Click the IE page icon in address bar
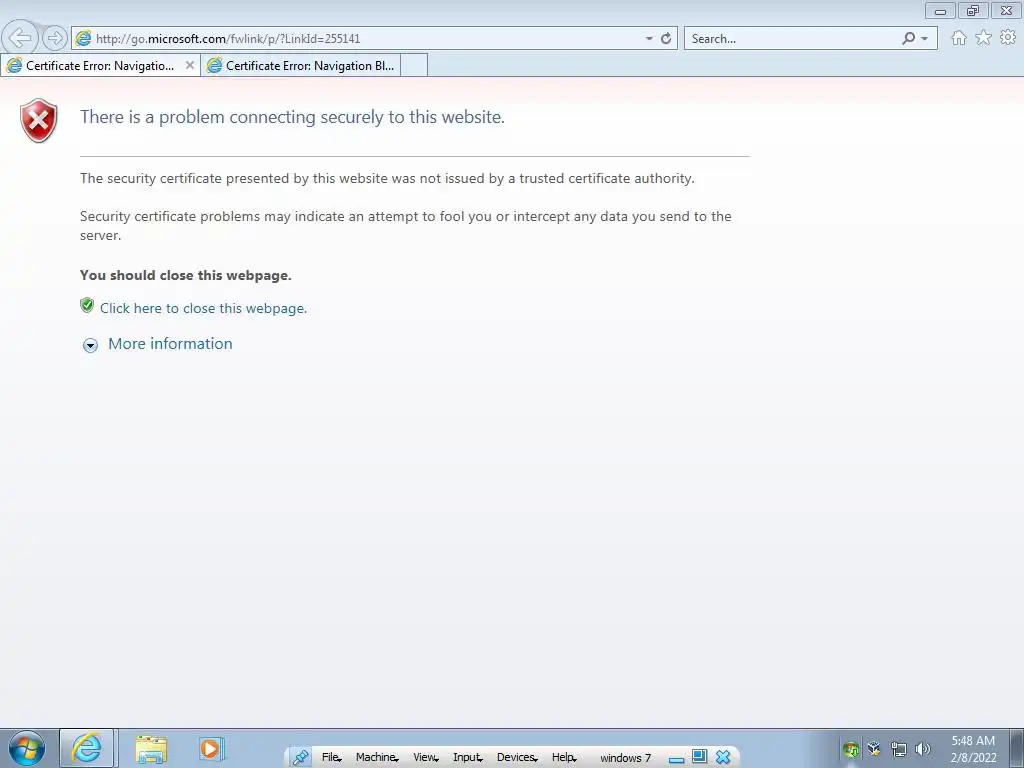The height and width of the screenshot is (768, 1024). point(83,38)
